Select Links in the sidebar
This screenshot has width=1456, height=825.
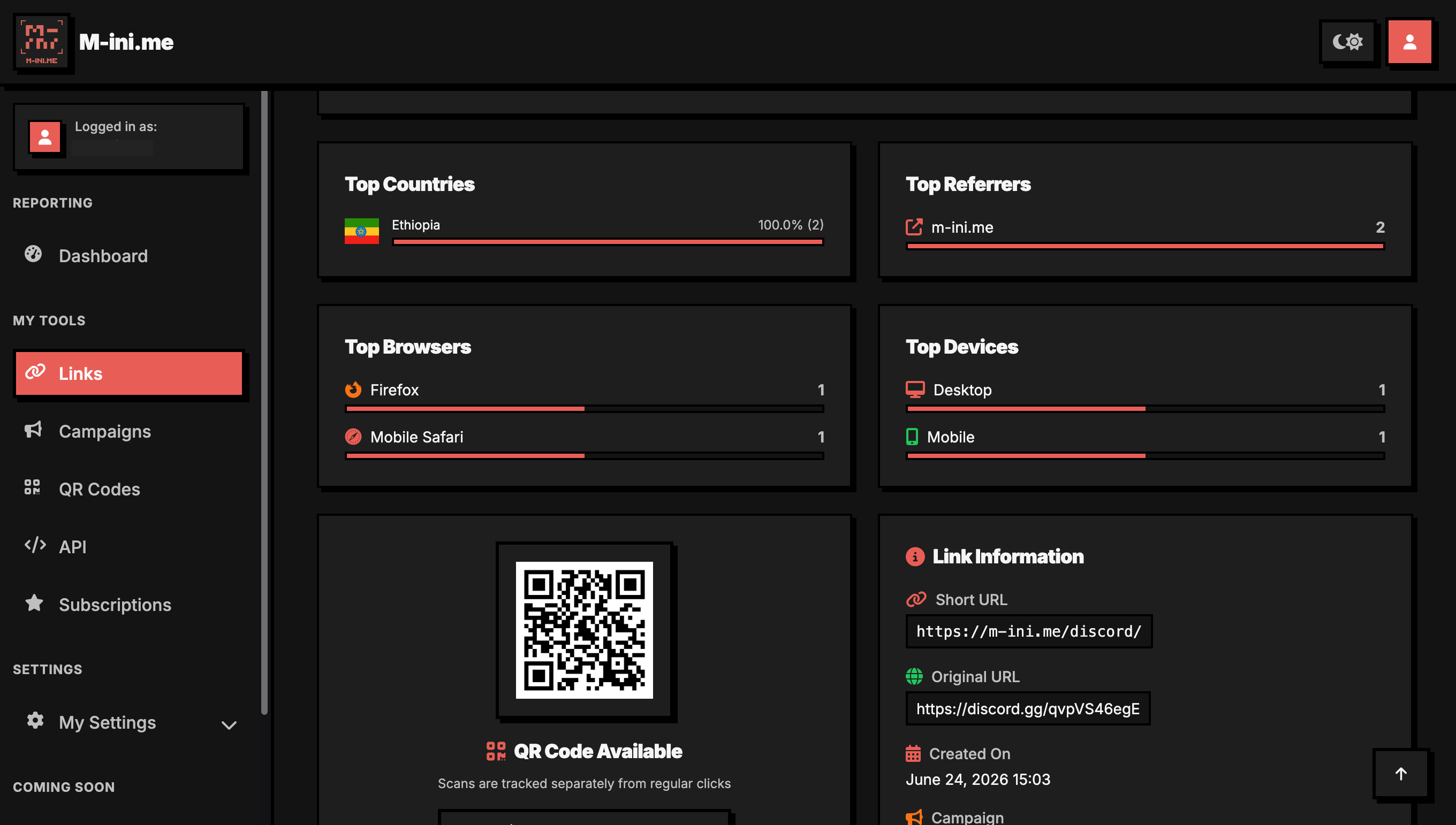pos(129,373)
